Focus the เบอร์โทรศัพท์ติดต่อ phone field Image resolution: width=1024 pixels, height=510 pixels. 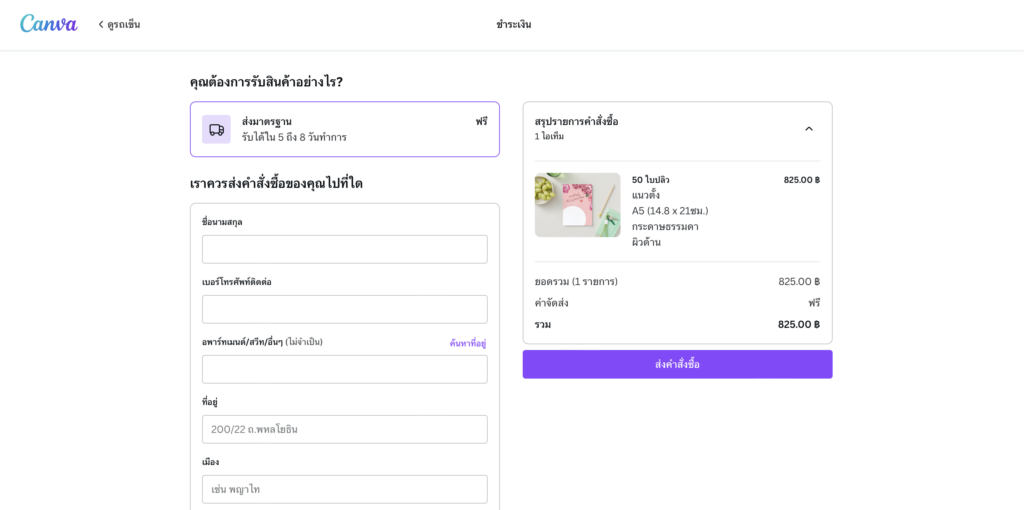pos(345,310)
